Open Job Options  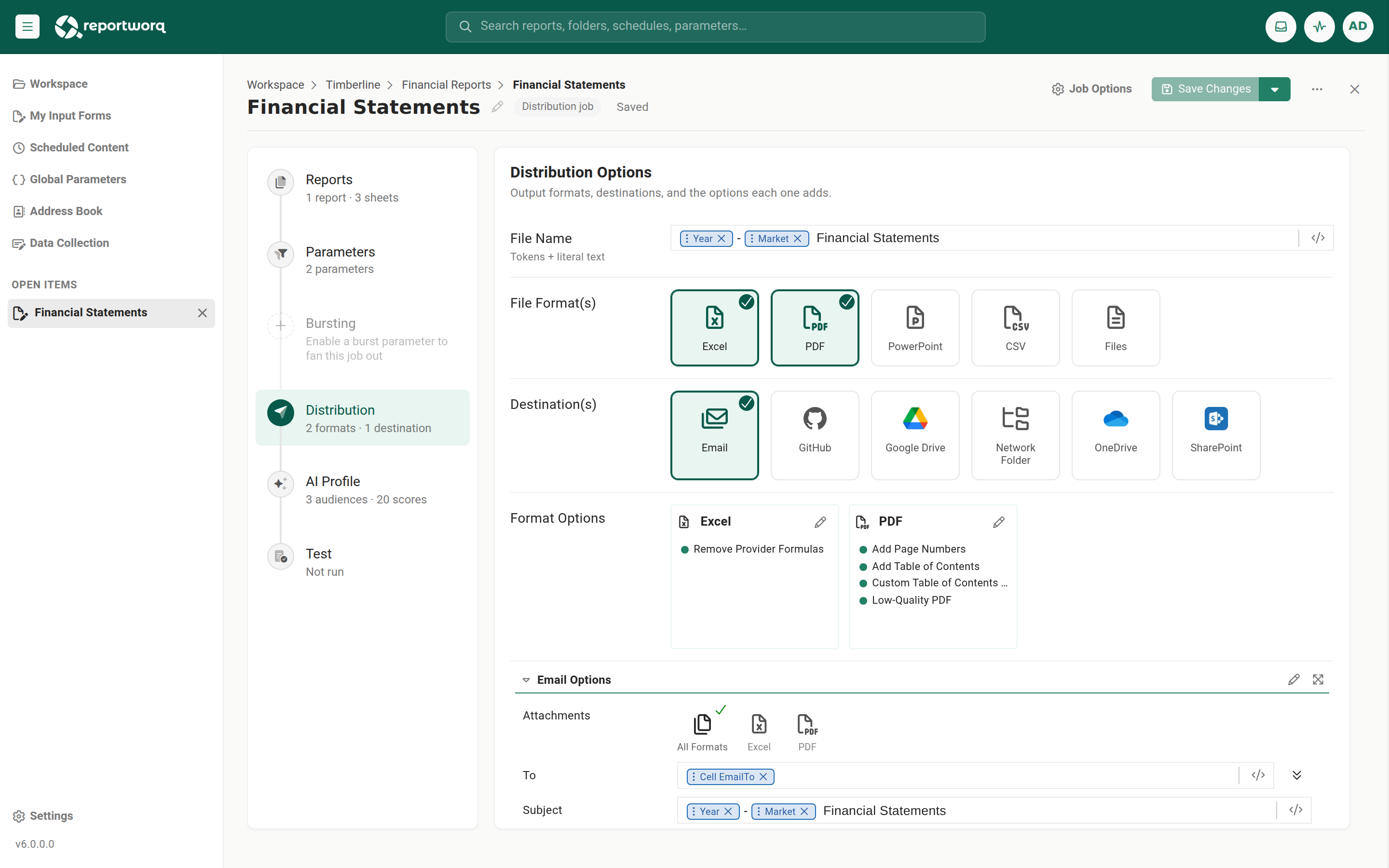1091,89
